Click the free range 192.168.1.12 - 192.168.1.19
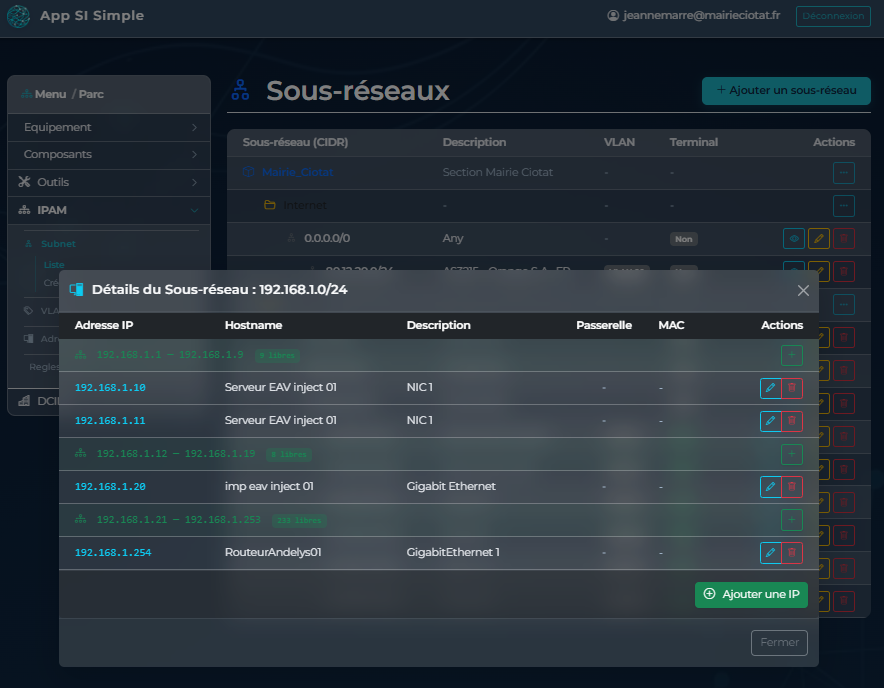This screenshot has height=688, width=884. pyautogui.click(x=176, y=454)
